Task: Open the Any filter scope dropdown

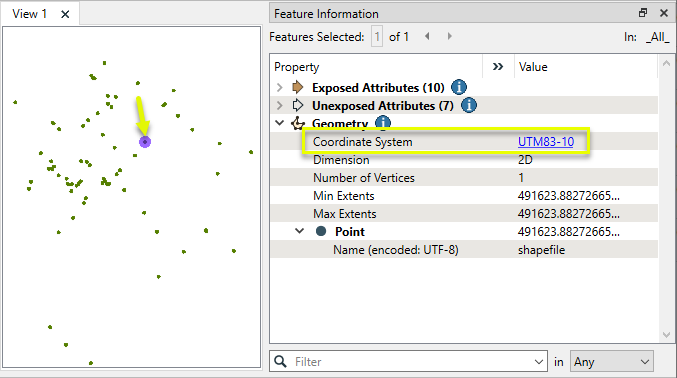Action: click(x=611, y=361)
